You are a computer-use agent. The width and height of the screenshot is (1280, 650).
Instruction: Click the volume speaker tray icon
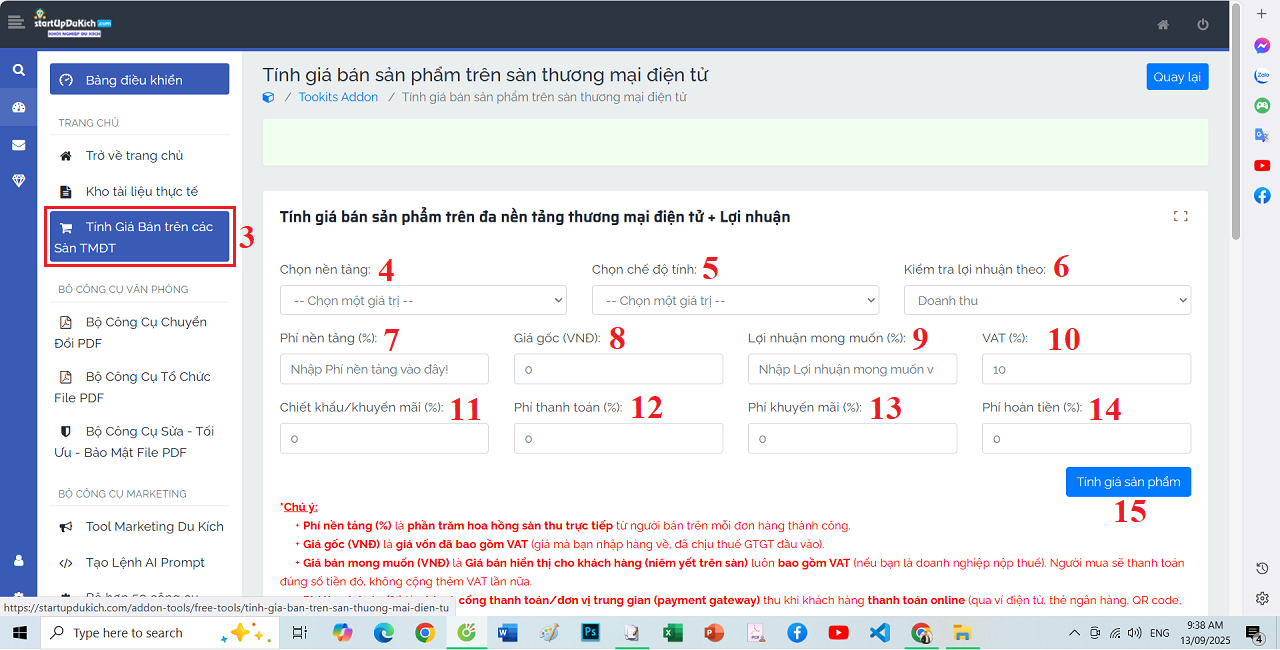[1134, 633]
